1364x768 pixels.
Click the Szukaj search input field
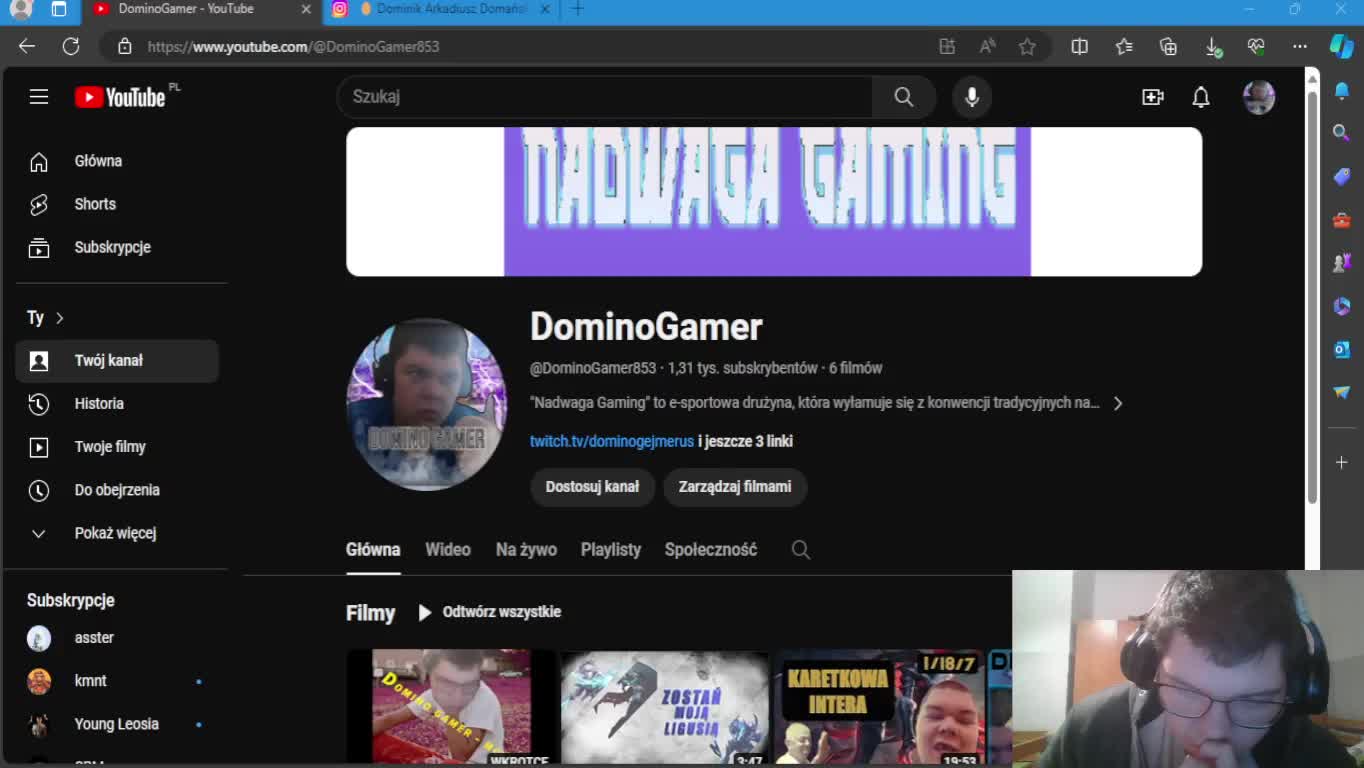(x=605, y=97)
